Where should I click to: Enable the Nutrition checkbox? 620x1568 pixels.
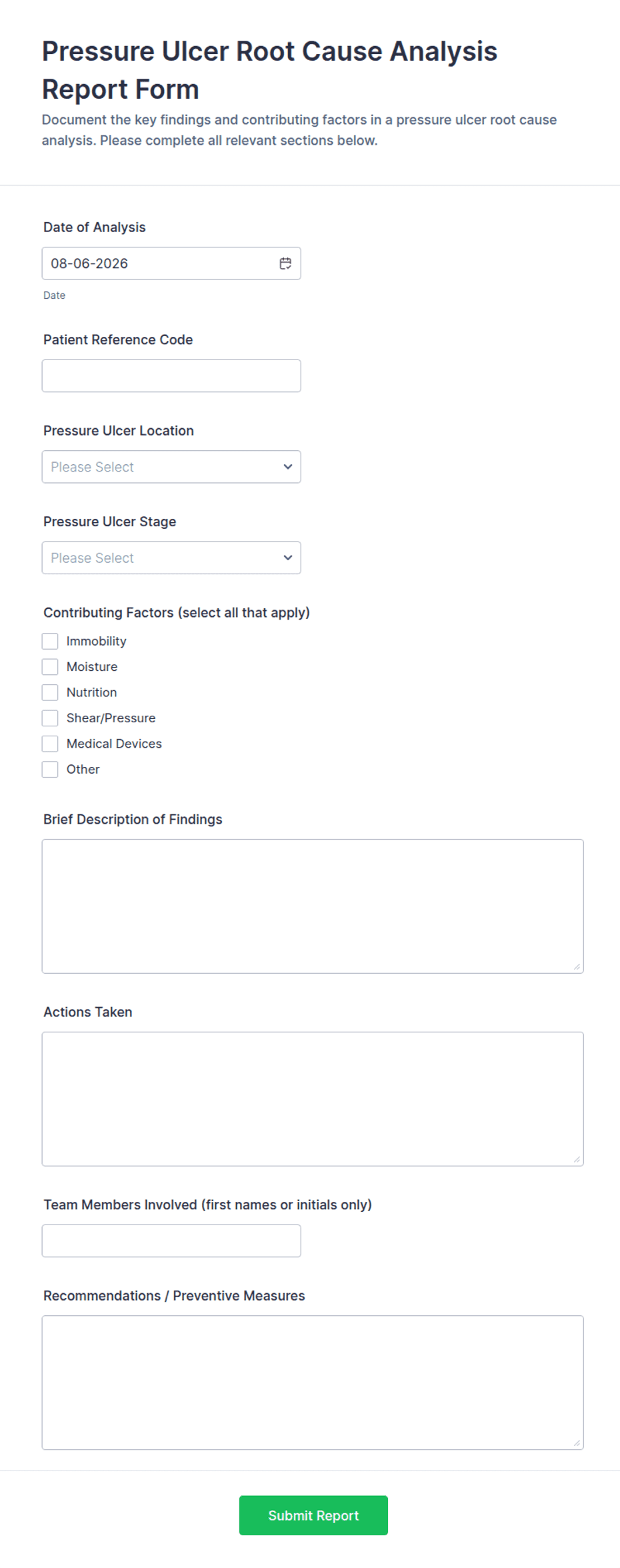pyautogui.click(x=50, y=692)
